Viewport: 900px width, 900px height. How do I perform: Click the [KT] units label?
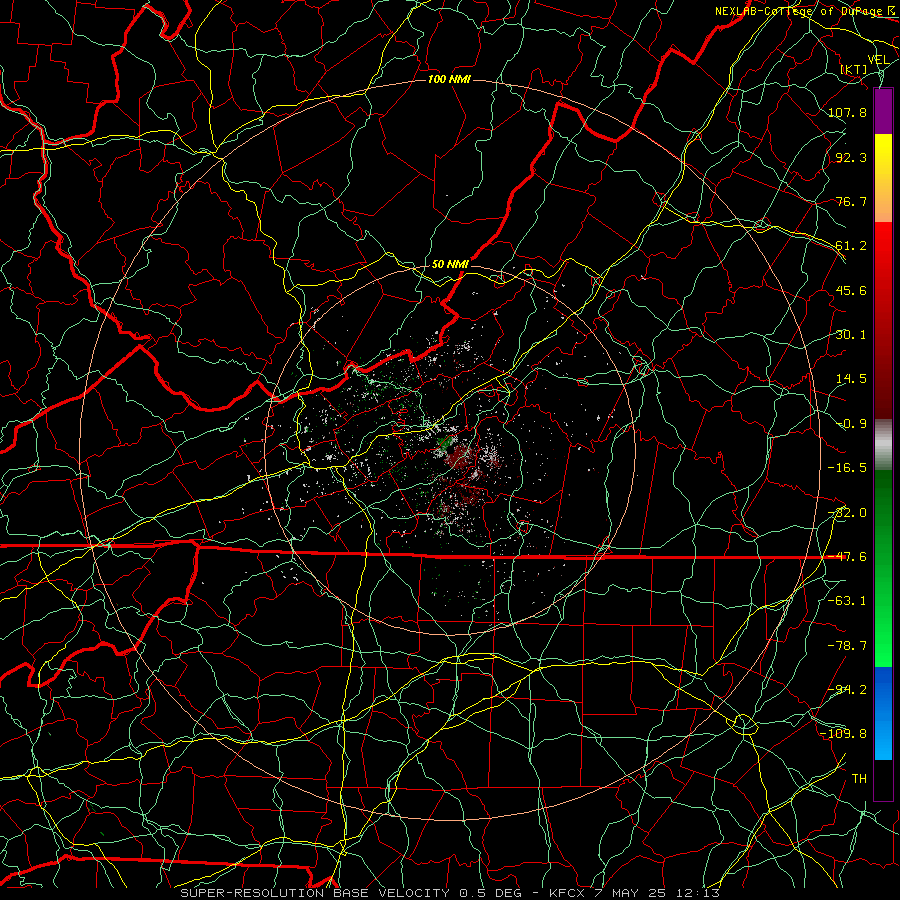pos(854,69)
